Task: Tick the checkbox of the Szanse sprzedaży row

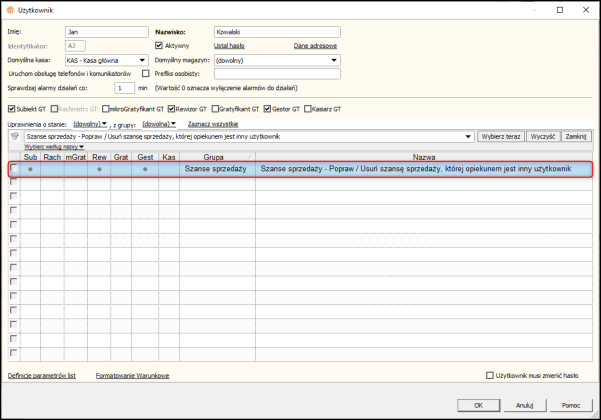Action: pyautogui.click(x=14, y=168)
